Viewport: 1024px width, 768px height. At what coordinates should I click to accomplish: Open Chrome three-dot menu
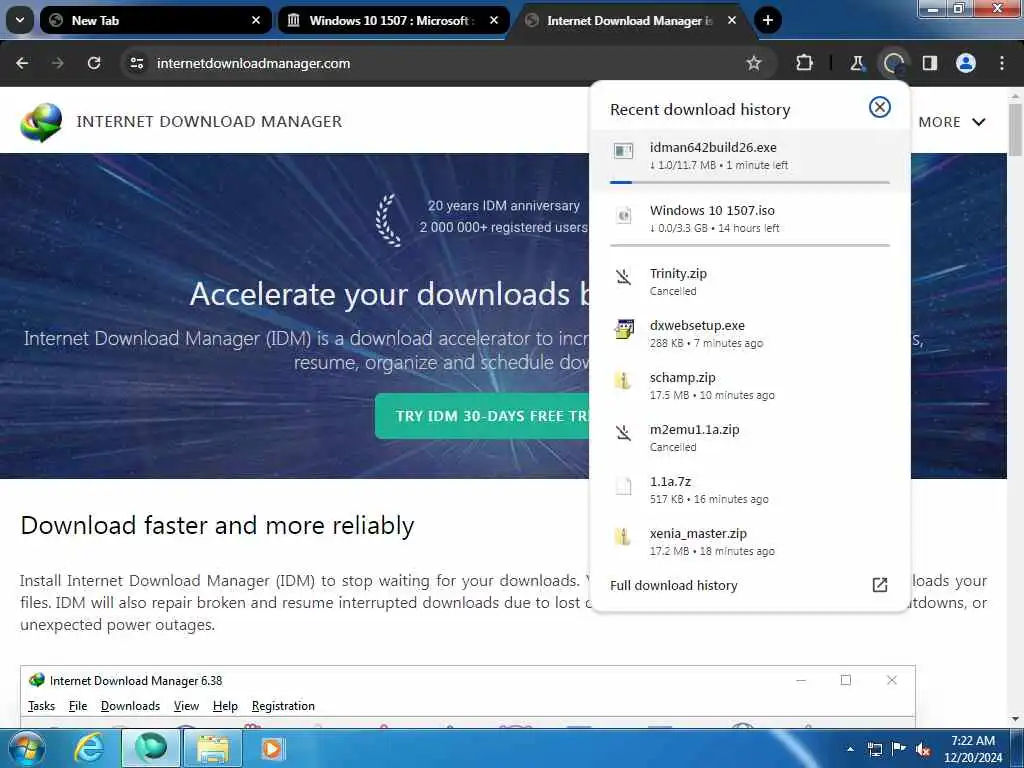click(1002, 63)
